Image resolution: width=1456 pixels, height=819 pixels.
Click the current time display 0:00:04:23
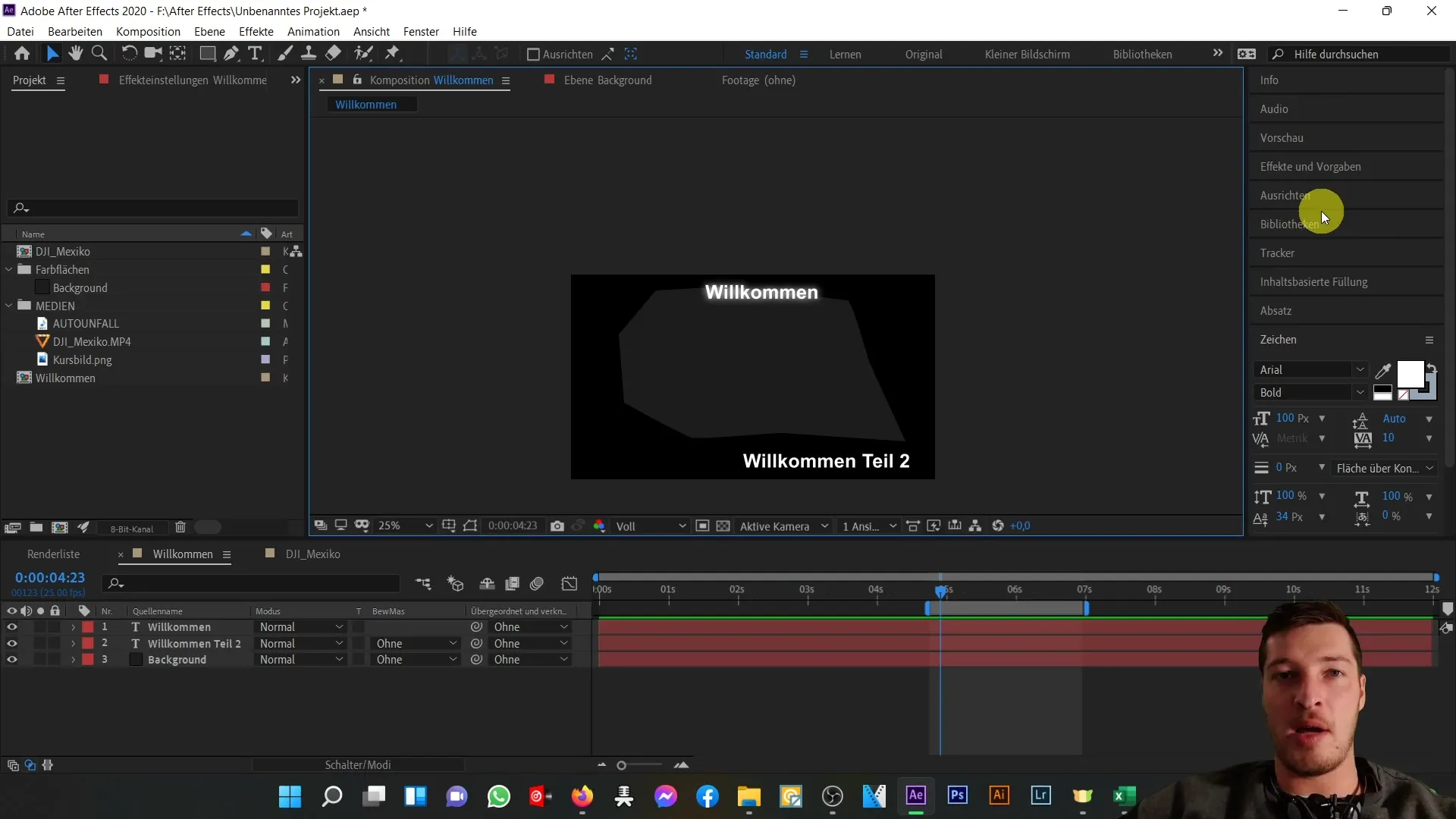[49, 577]
